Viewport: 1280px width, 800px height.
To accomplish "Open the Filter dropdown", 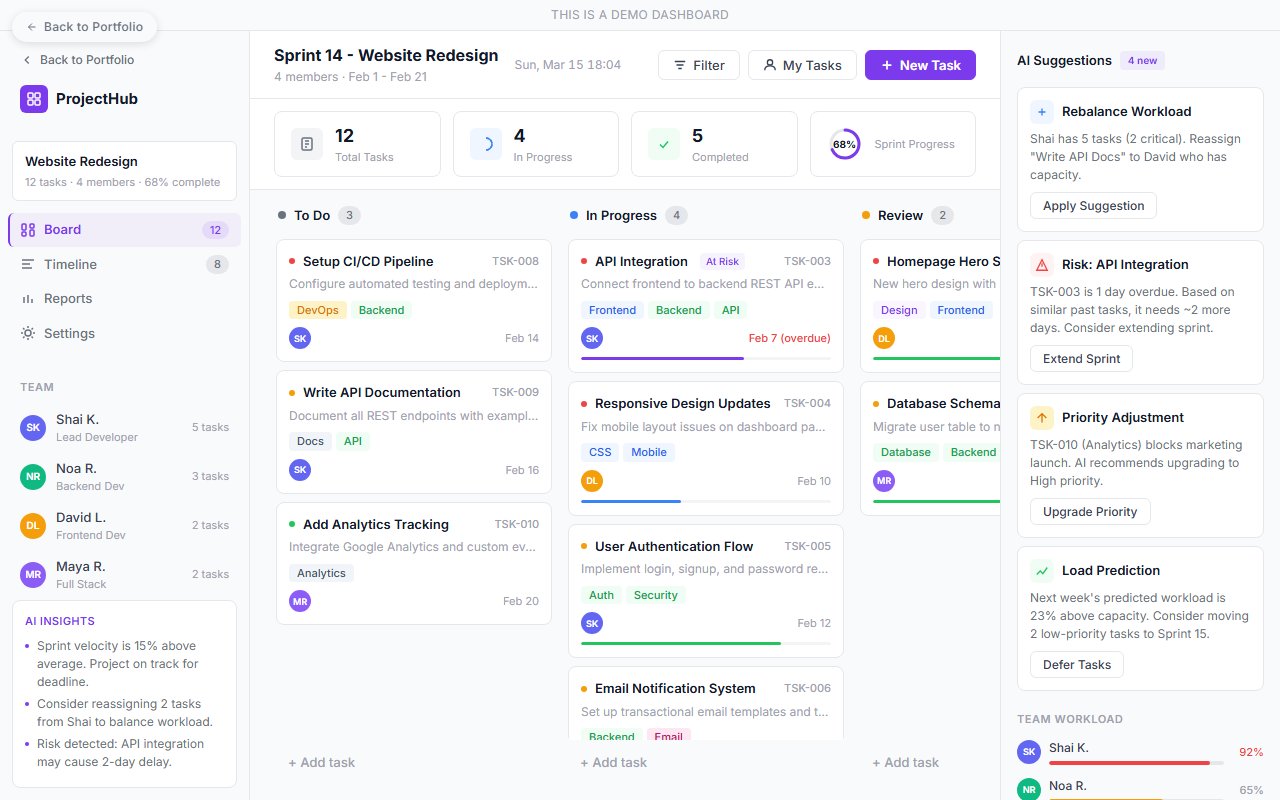I will 698,65.
